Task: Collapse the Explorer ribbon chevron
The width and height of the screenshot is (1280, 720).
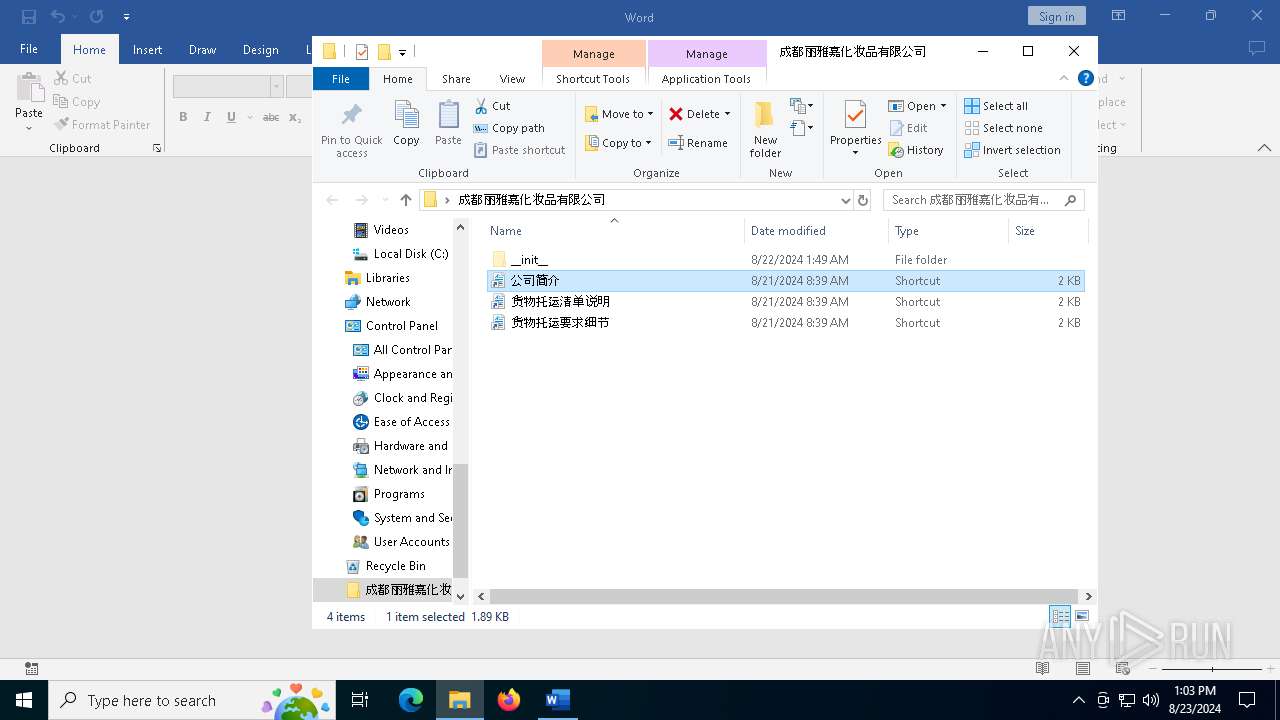Action: (1064, 78)
